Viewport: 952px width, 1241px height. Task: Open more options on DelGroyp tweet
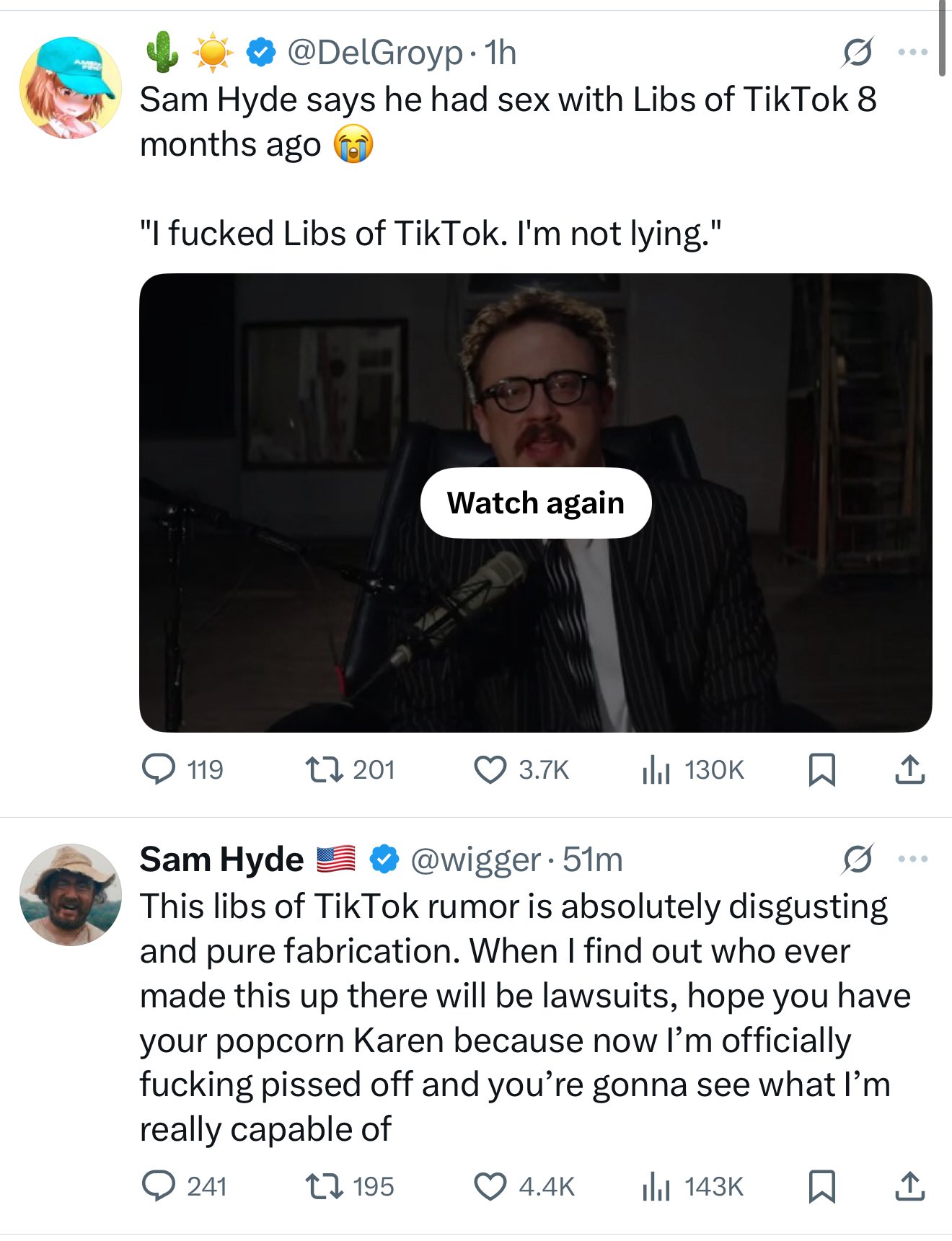click(x=912, y=52)
